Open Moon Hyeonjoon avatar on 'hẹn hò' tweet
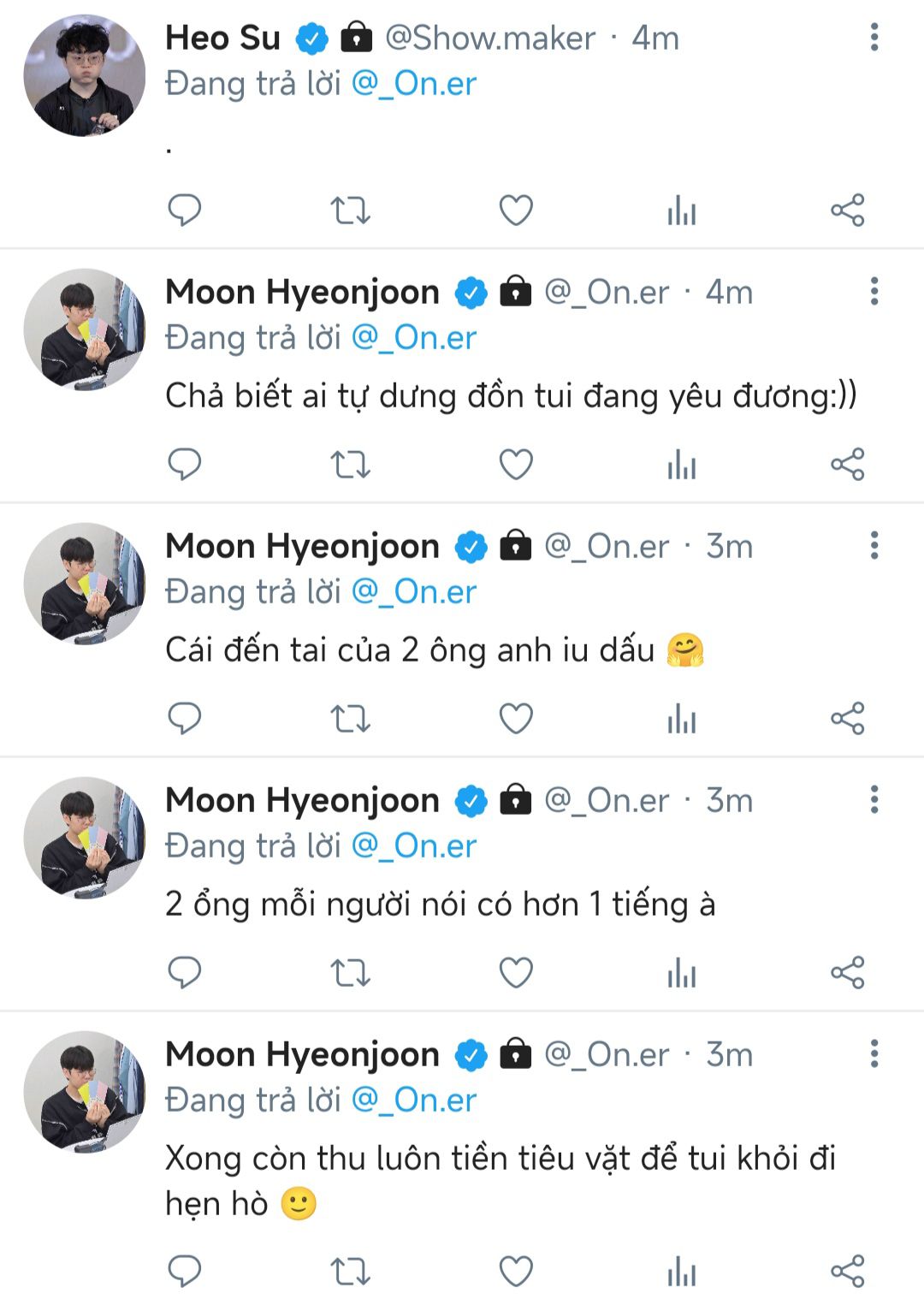The width and height of the screenshot is (924, 1305). 84,1092
